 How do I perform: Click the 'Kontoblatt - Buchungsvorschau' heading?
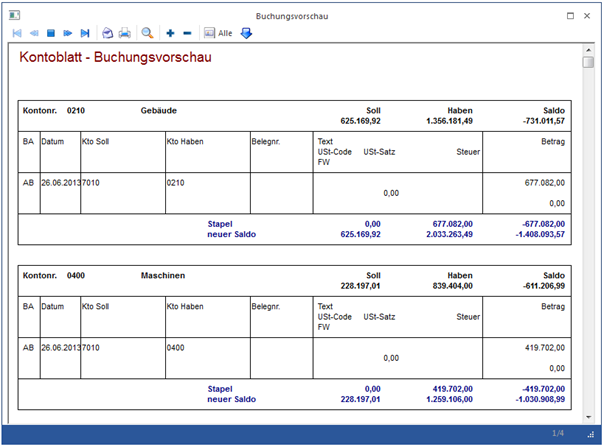(x=116, y=57)
